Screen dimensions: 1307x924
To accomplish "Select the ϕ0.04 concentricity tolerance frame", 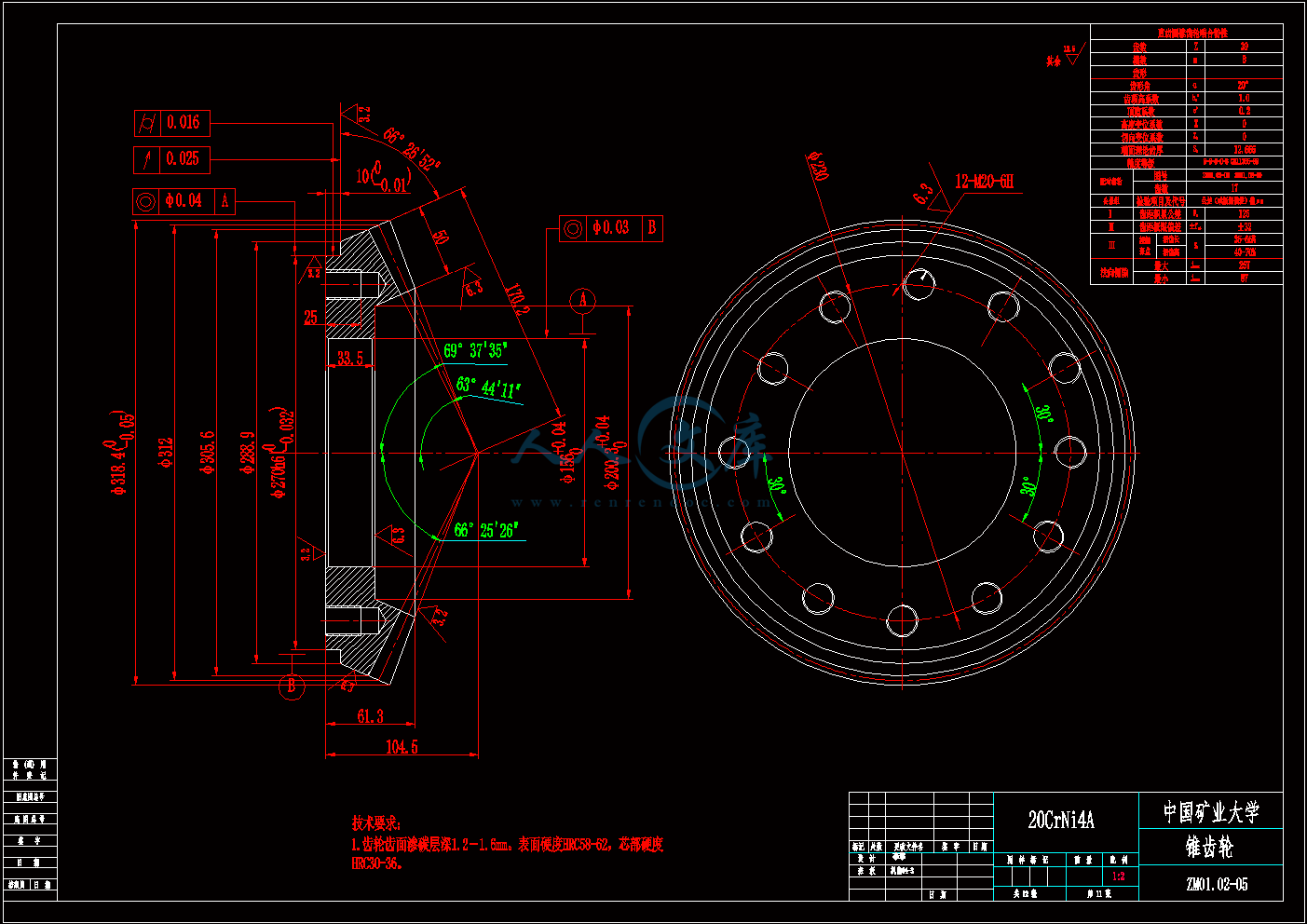I will tap(184, 200).
